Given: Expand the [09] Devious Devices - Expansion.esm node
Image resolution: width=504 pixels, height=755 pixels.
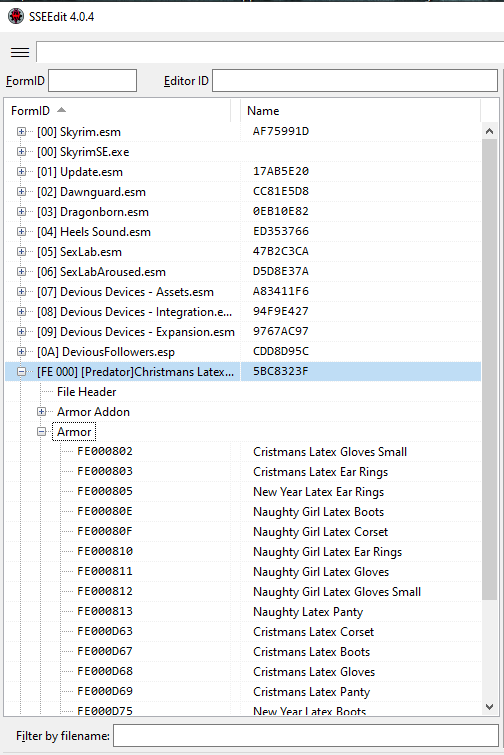Looking at the screenshot, I should point(21,331).
